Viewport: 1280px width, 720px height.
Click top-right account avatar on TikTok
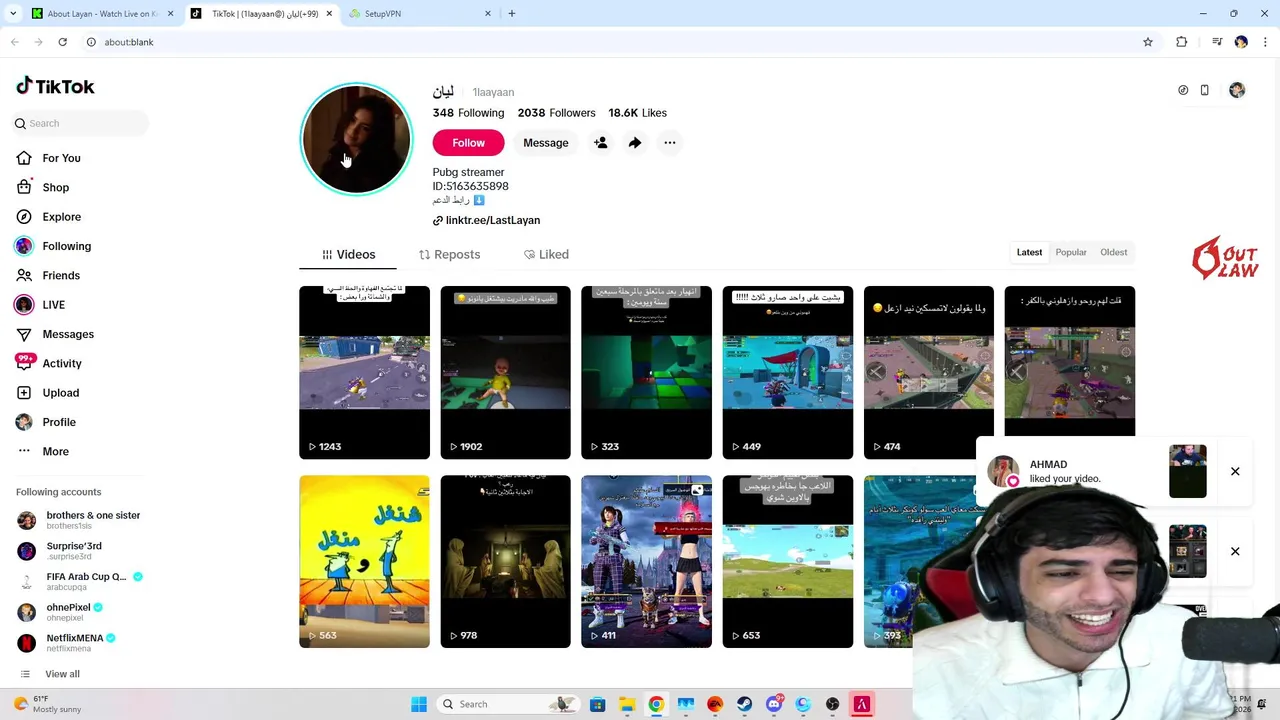[x=1237, y=90]
